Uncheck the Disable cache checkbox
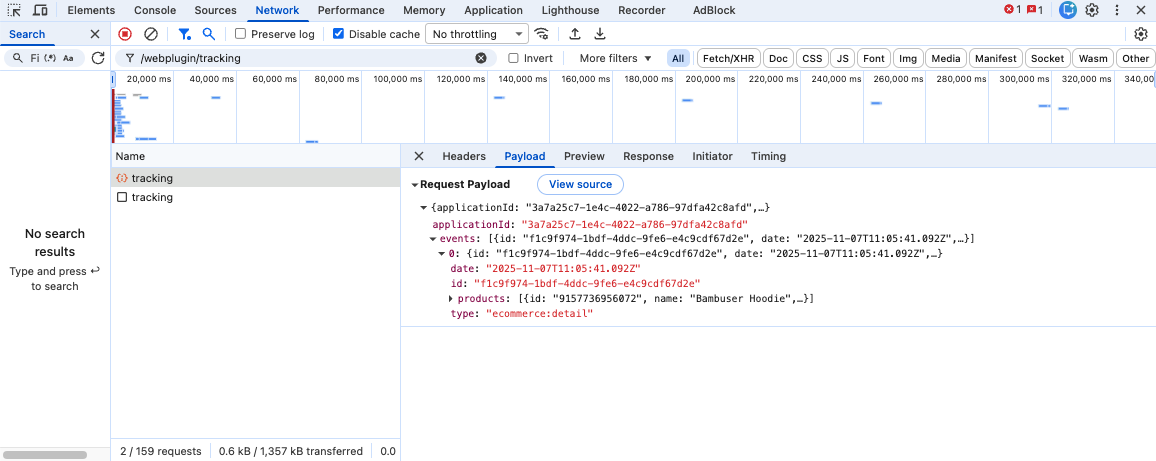 click(339, 34)
